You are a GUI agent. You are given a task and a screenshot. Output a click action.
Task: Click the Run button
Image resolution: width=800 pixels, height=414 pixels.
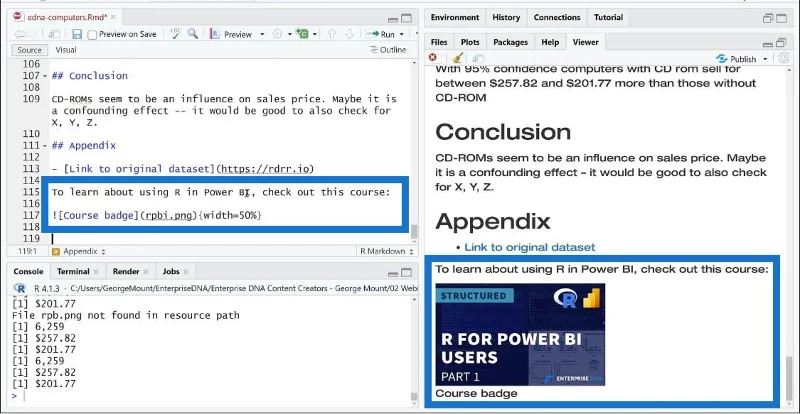click(x=382, y=34)
